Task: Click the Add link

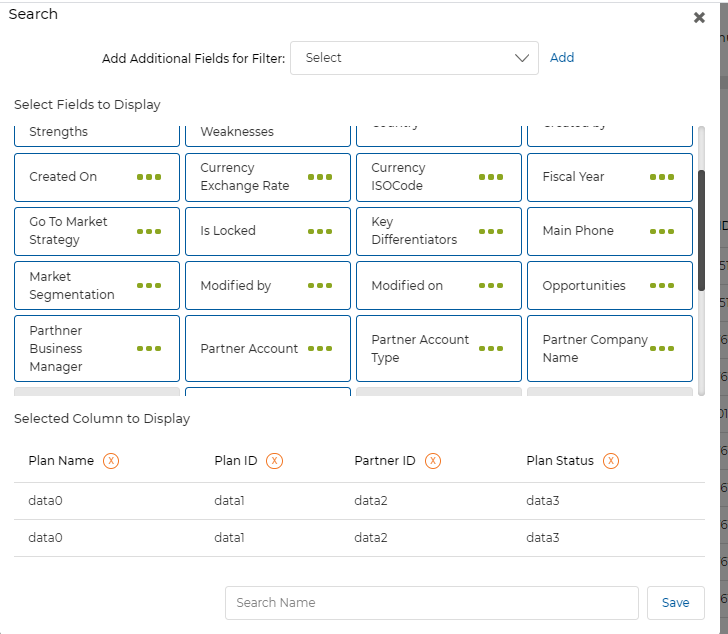Action: [562, 58]
